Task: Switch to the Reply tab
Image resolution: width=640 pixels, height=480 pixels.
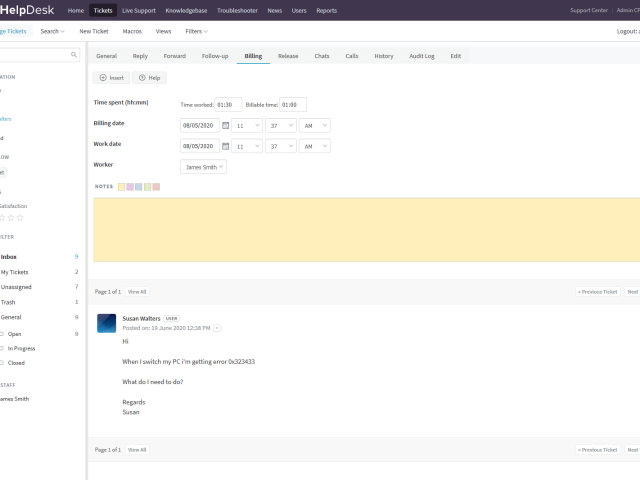Action: [x=140, y=56]
